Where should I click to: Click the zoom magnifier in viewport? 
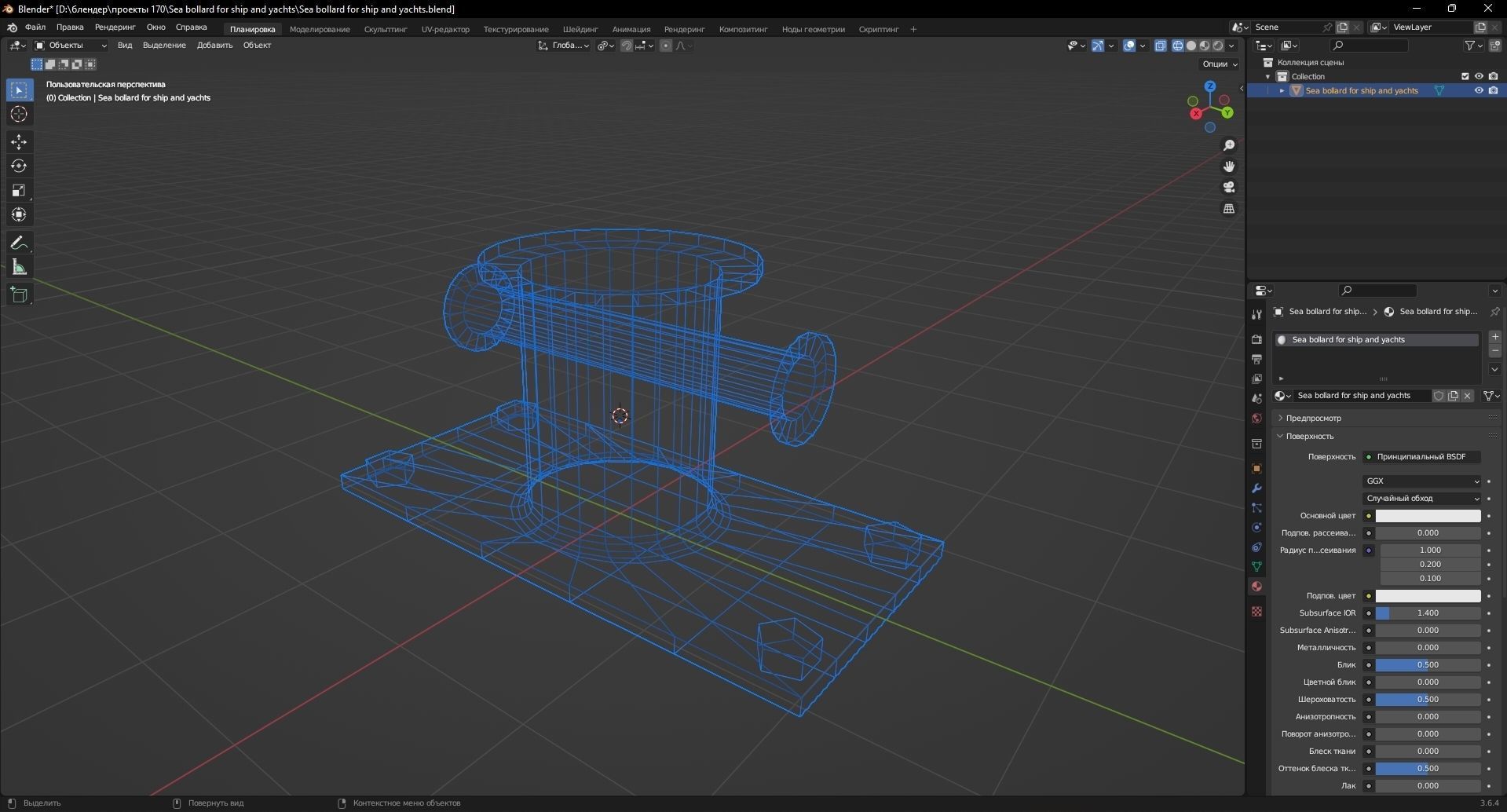click(x=1229, y=145)
